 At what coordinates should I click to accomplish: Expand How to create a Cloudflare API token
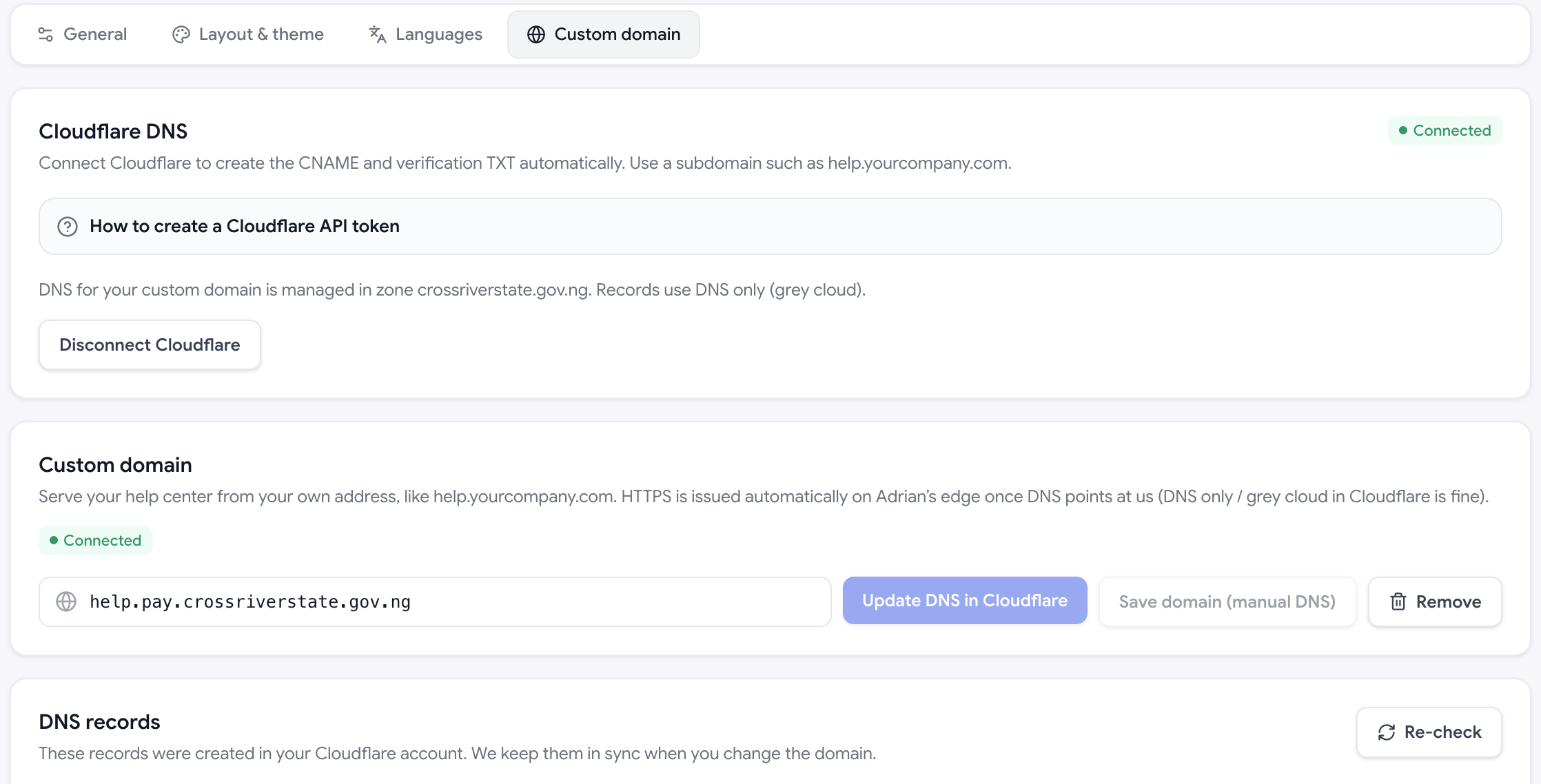point(770,227)
